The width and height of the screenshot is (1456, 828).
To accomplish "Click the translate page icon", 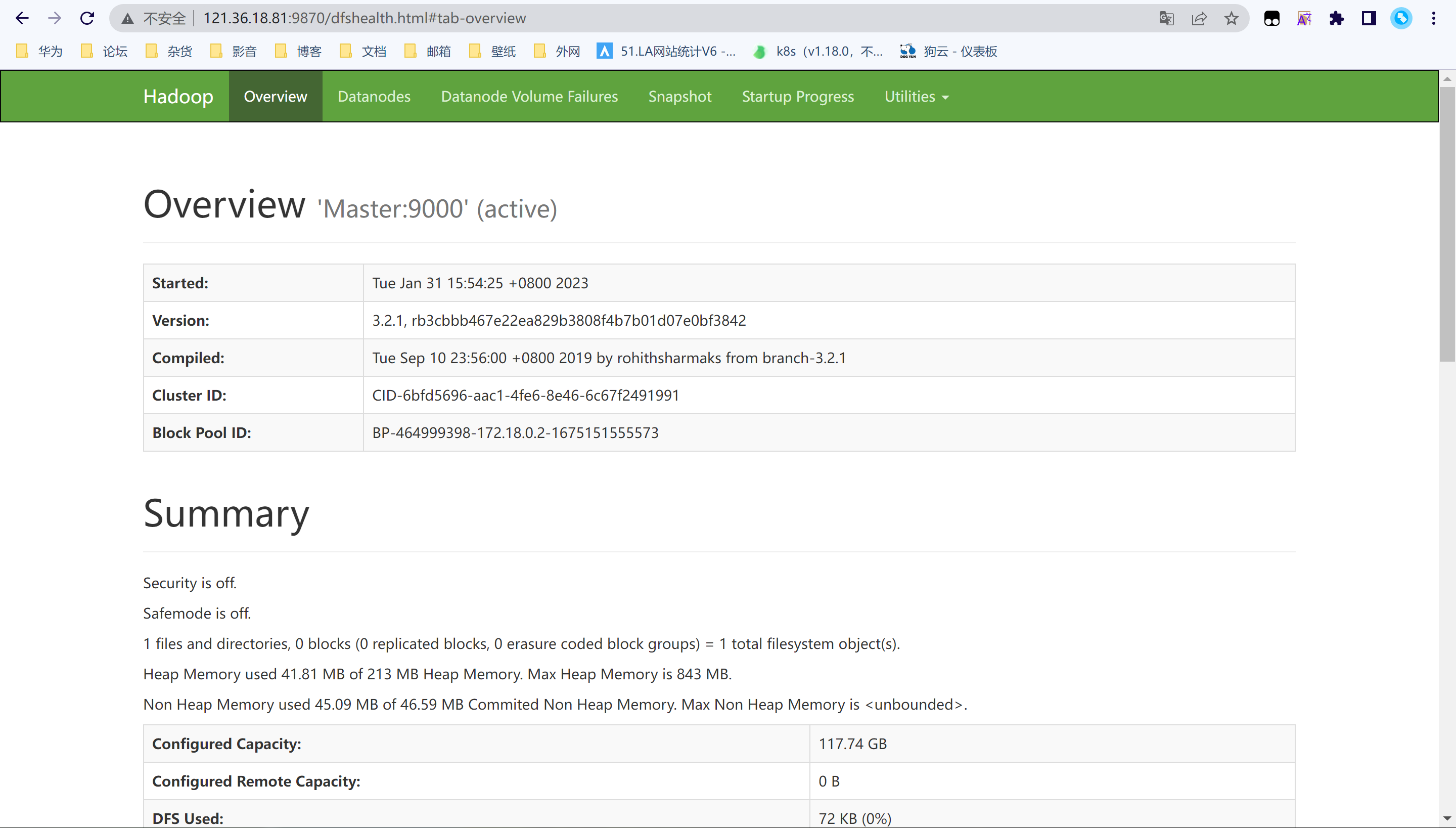I will click(x=1166, y=18).
